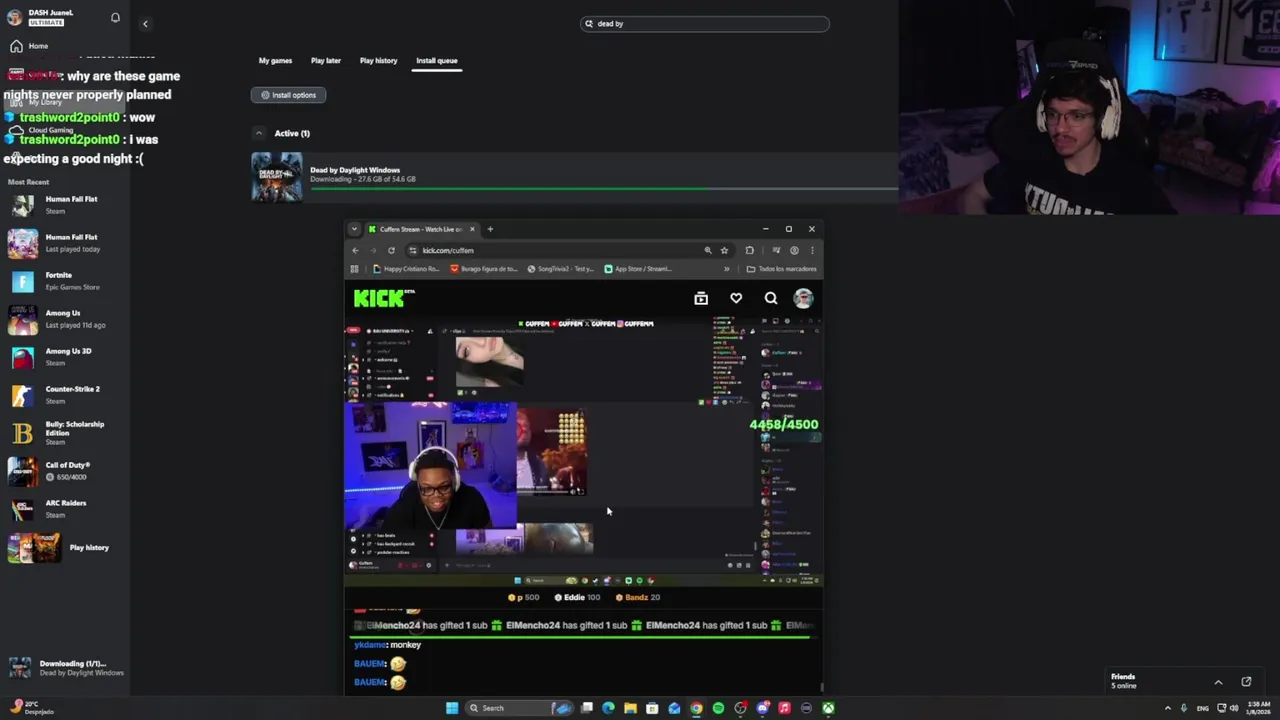The height and width of the screenshot is (720, 1280).
Task: Pop out the Friends panel window
Action: [1246, 682]
